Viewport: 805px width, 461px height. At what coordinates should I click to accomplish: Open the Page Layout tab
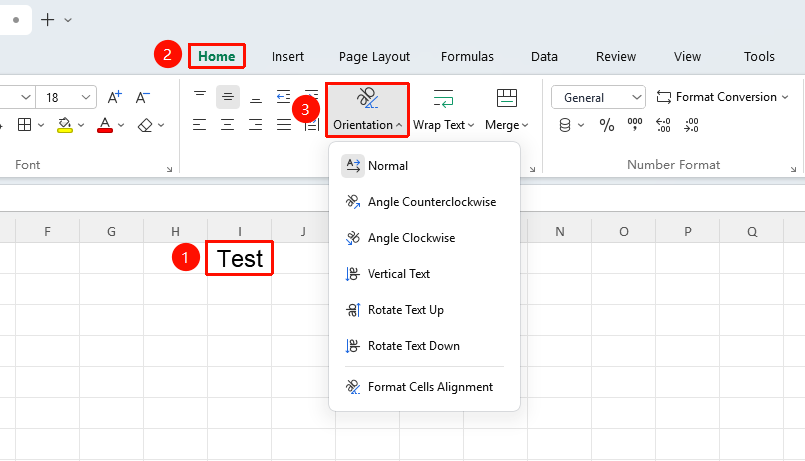pos(374,56)
